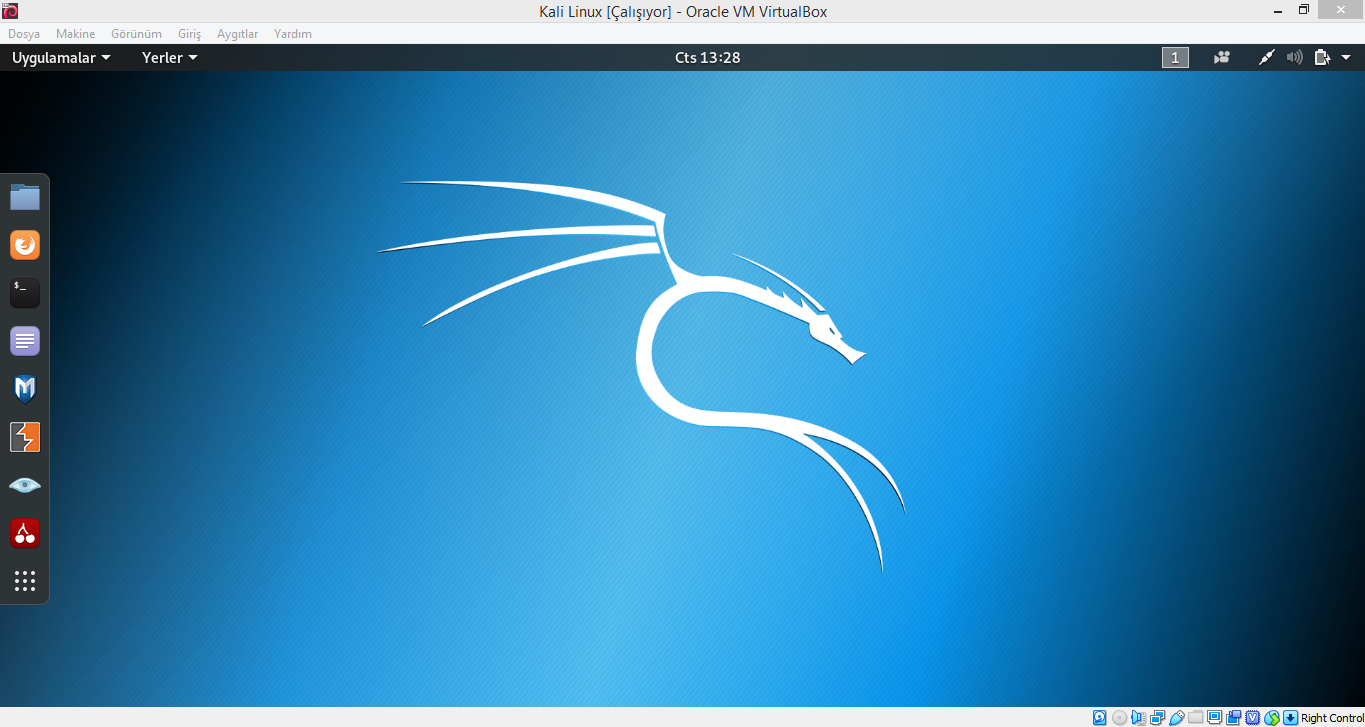Expand the Uygulamalar applications menu
Screen dimensions: 1365x727
click(61, 58)
